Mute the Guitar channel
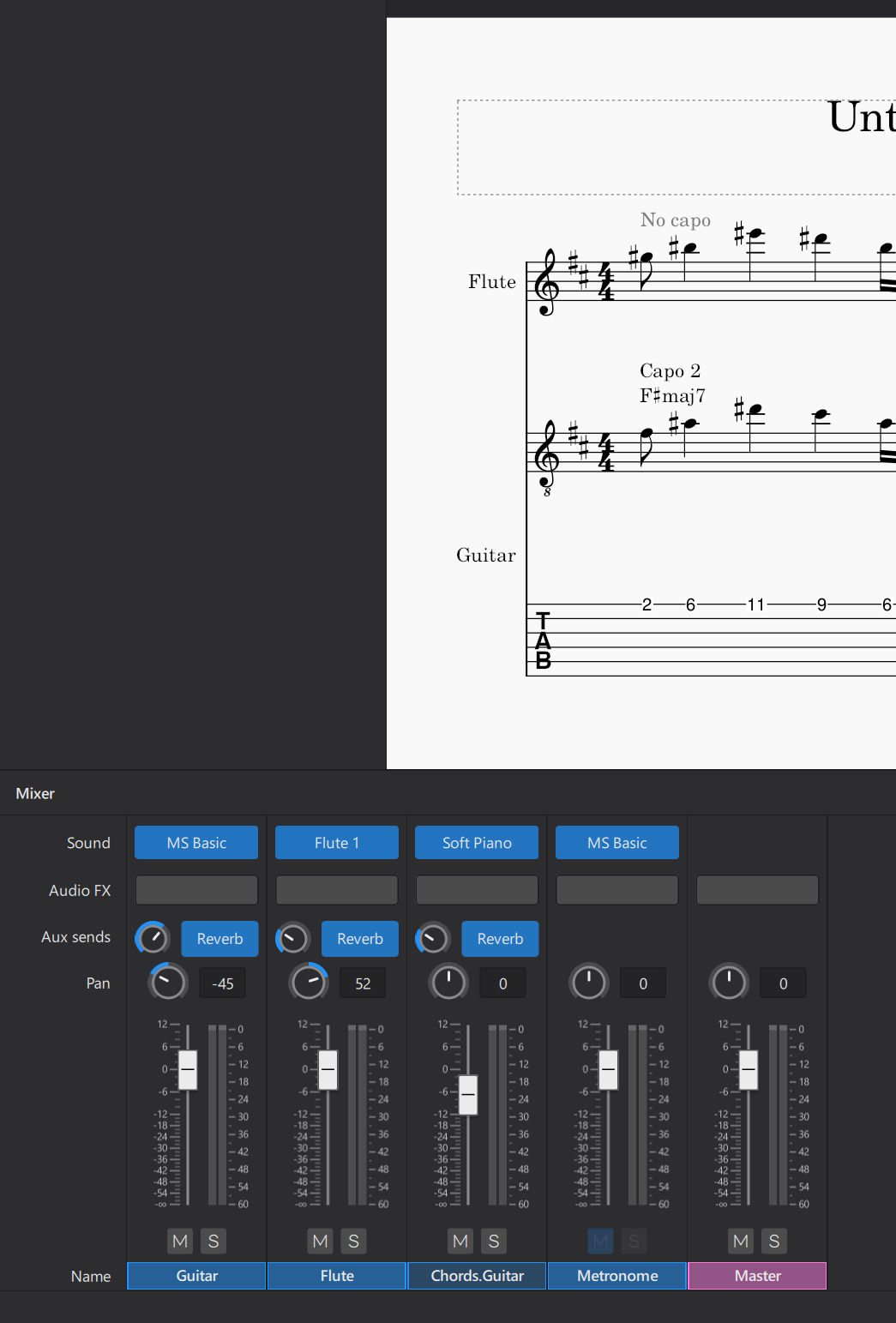Screen dimensions: 896x1323 179,1241
